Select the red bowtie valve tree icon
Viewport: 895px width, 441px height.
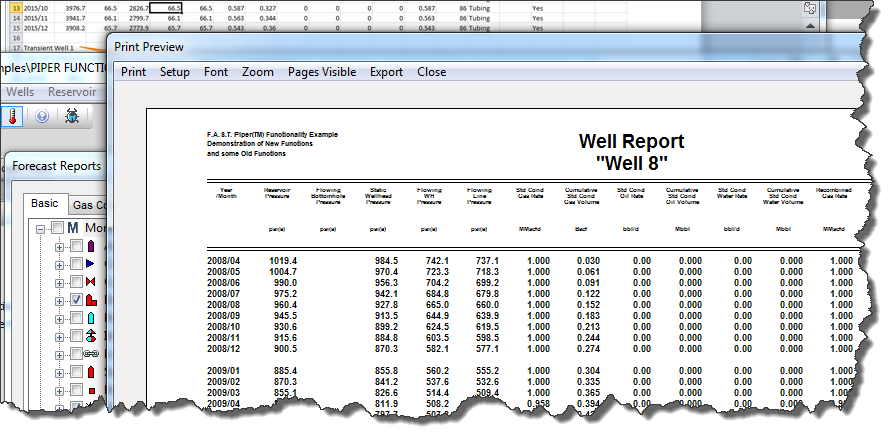[x=91, y=281]
